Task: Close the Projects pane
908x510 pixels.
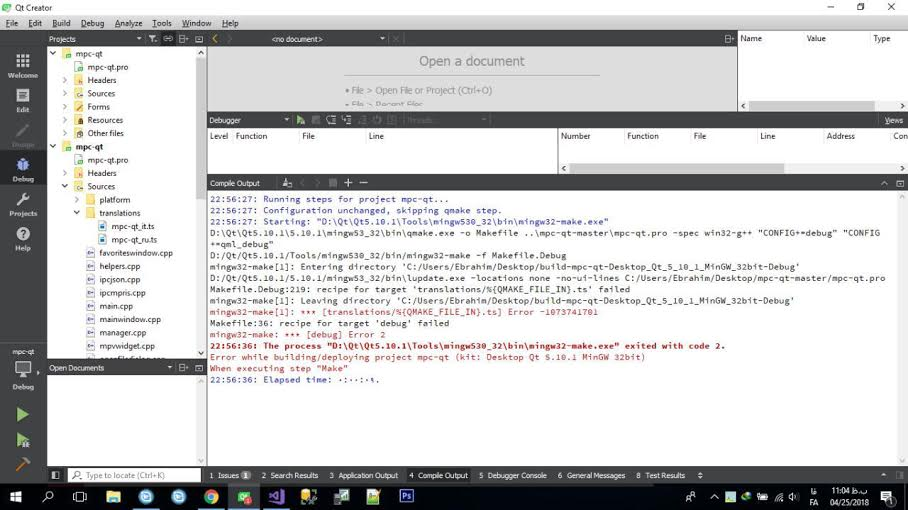Action: click(x=199, y=39)
